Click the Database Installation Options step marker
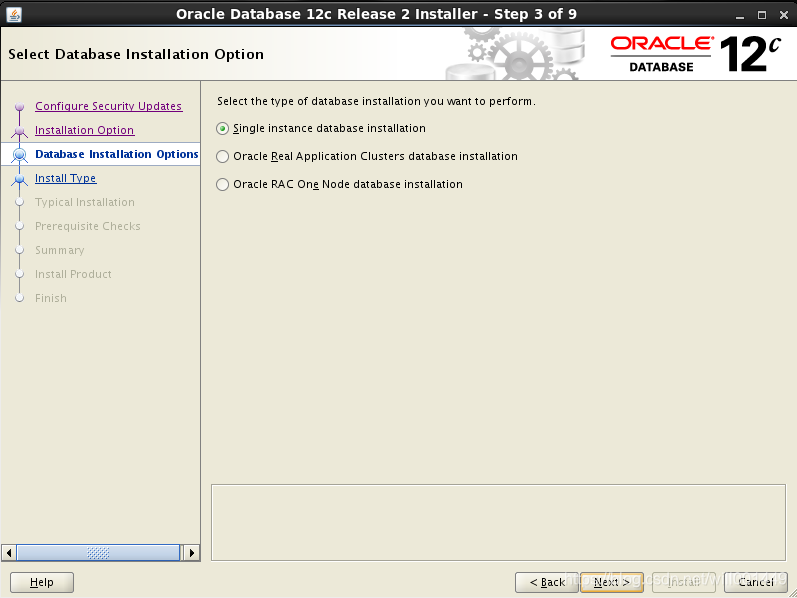The image size is (797, 598). click(20, 155)
